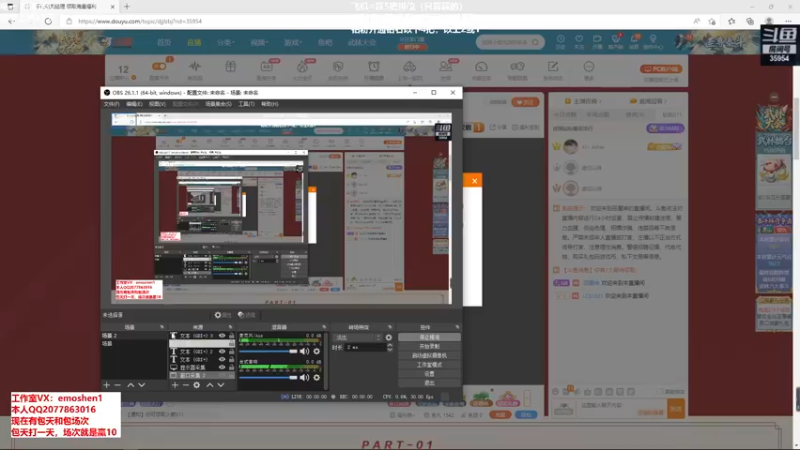Pop out the 来源 dock panel
Viewport: 800px width, 450px height.
231,327
